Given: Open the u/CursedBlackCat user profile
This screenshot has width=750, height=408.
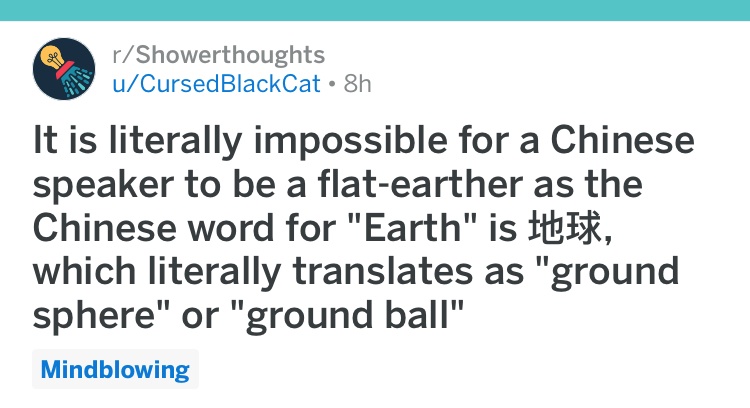Looking at the screenshot, I should tap(216, 84).
